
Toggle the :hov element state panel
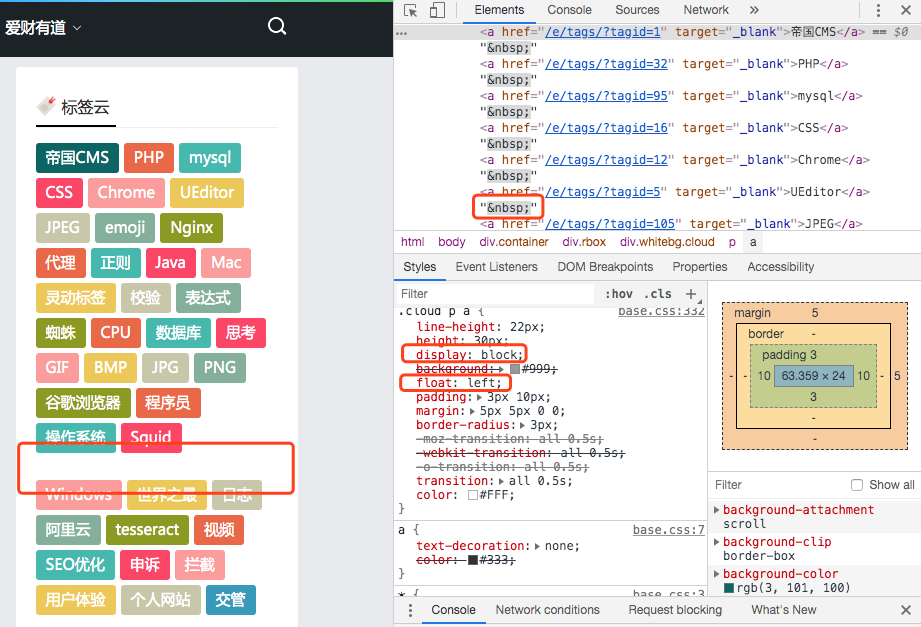click(x=619, y=294)
